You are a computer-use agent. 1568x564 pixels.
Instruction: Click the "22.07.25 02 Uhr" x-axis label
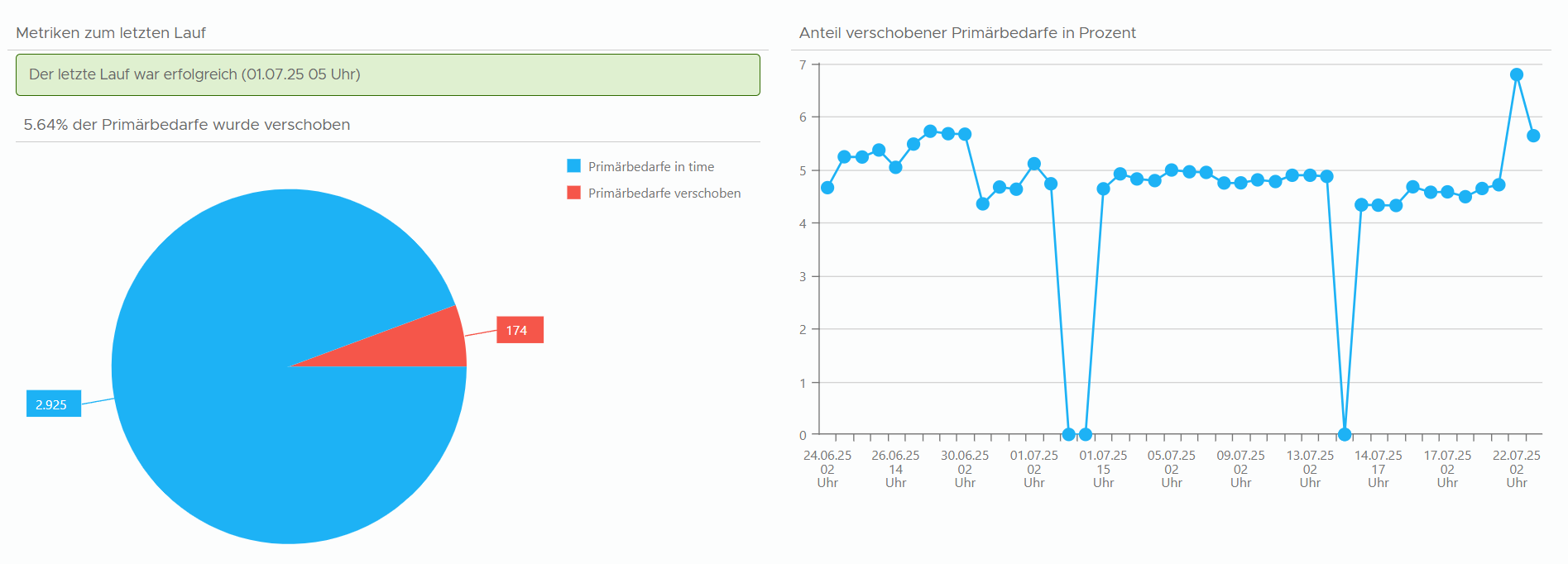[1516, 469]
